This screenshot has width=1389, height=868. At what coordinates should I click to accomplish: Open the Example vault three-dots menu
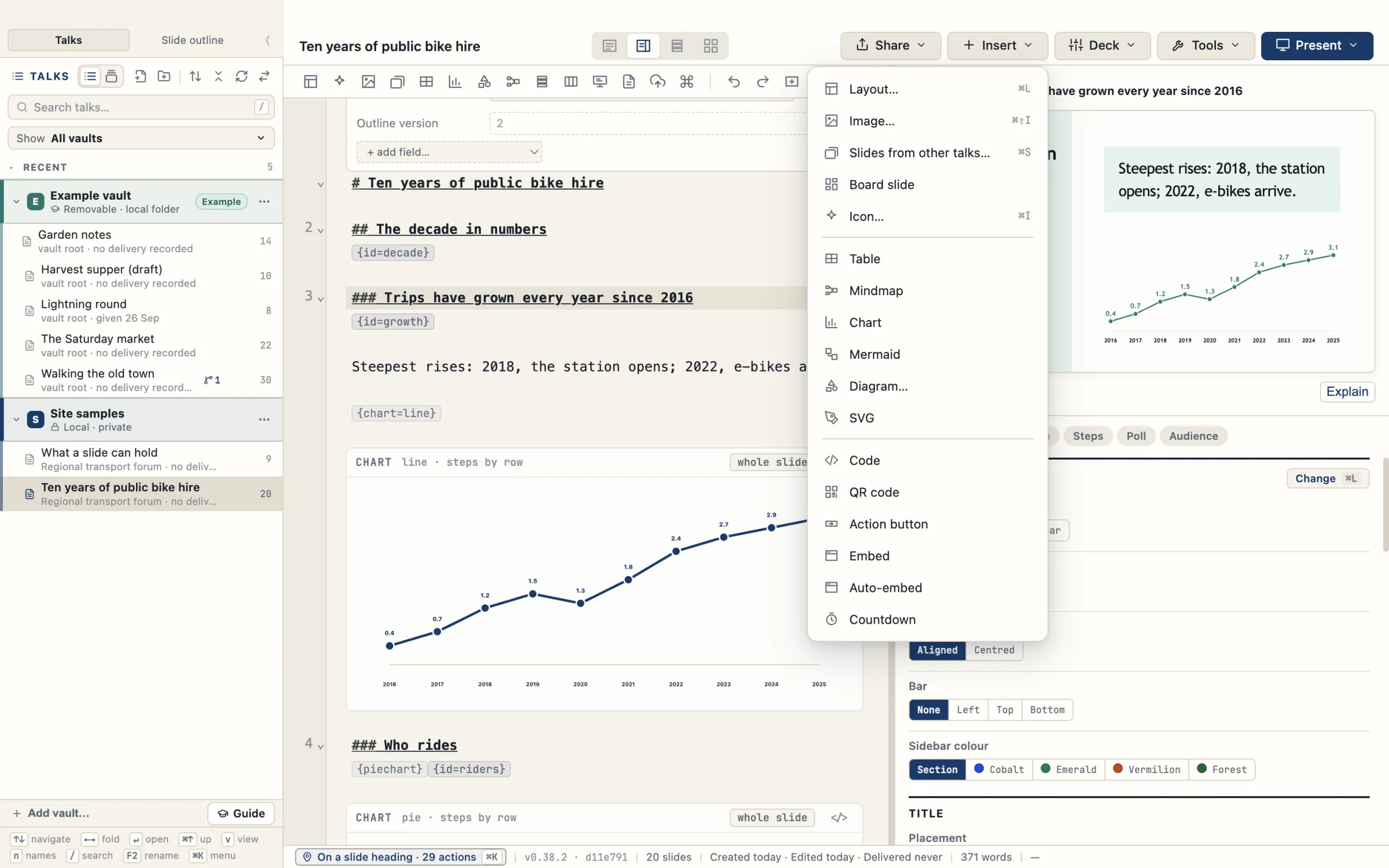coord(264,201)
